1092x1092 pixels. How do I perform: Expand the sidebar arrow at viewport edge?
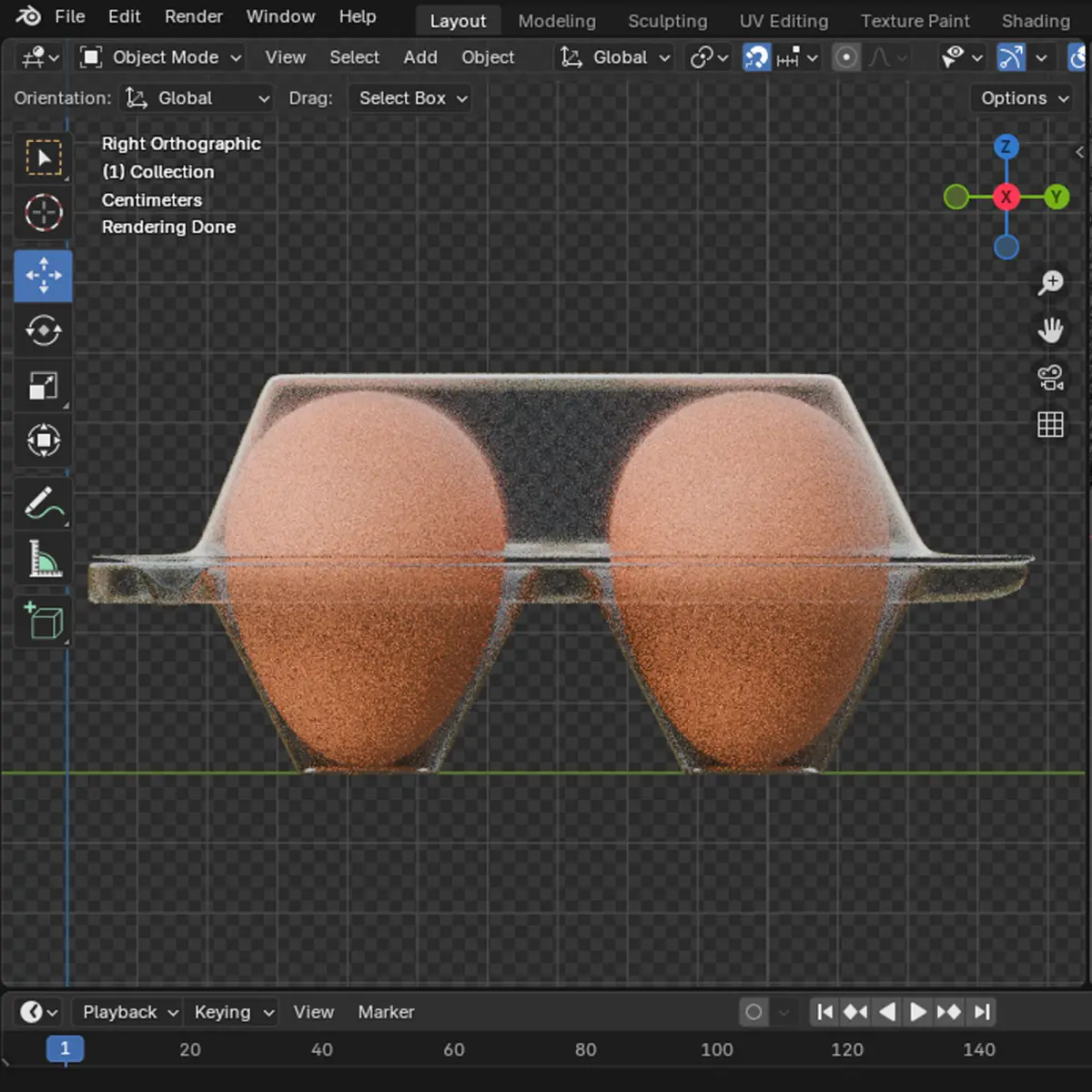click(1080, 152)
